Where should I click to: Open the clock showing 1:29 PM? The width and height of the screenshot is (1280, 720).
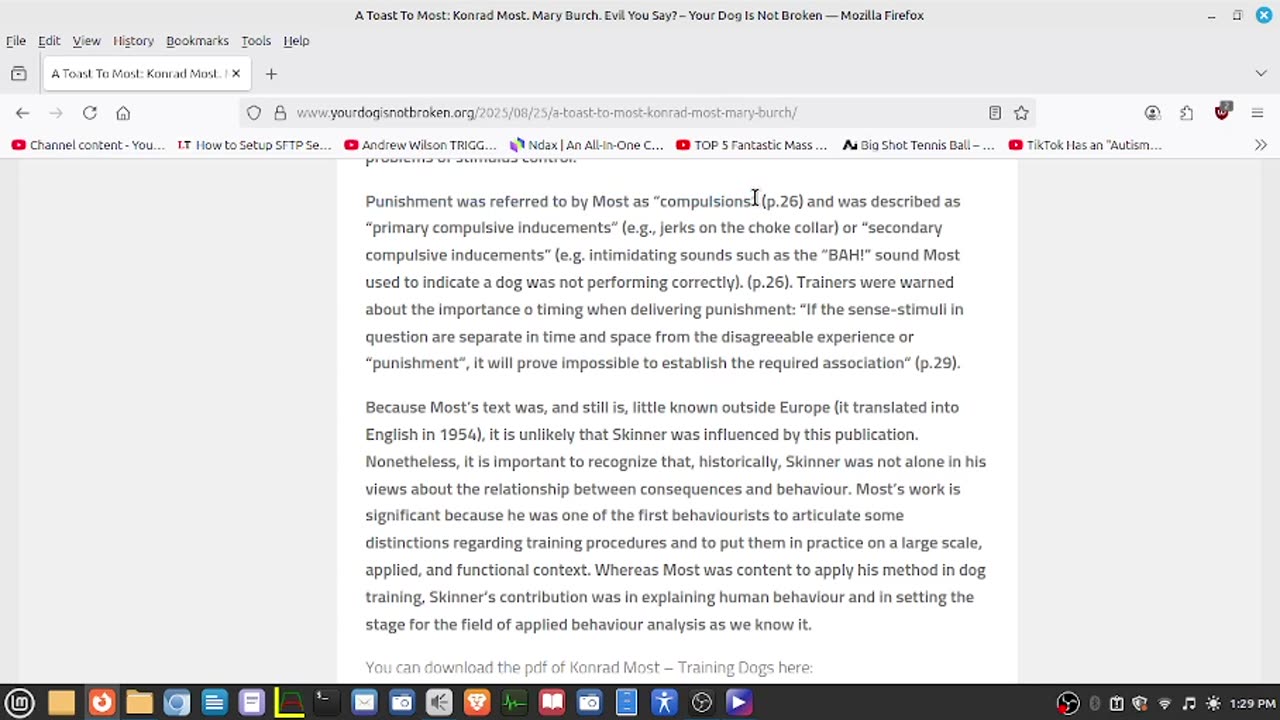tap(1251, 703)
